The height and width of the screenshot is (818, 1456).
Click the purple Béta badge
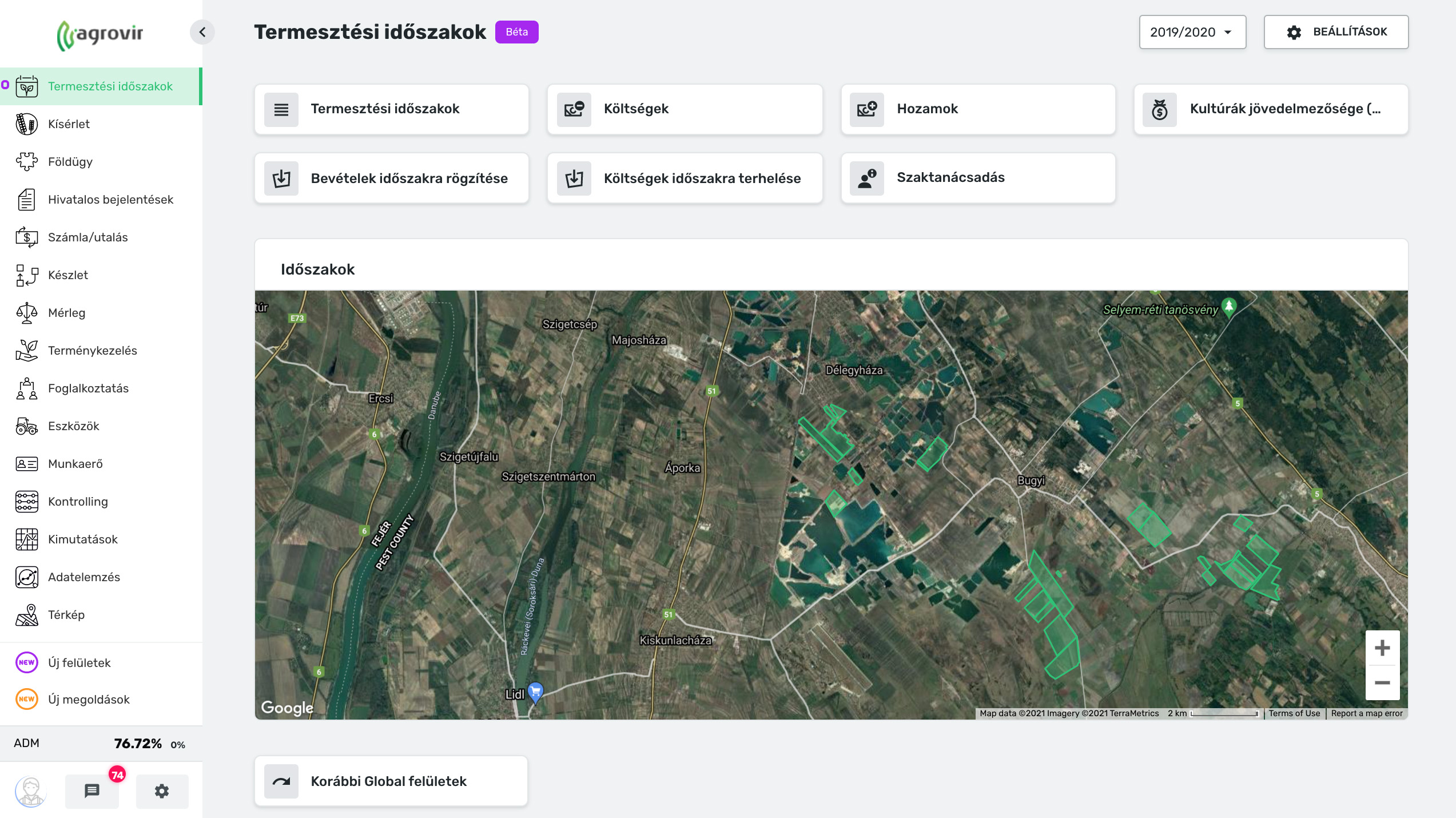click(x=516, y=32)
